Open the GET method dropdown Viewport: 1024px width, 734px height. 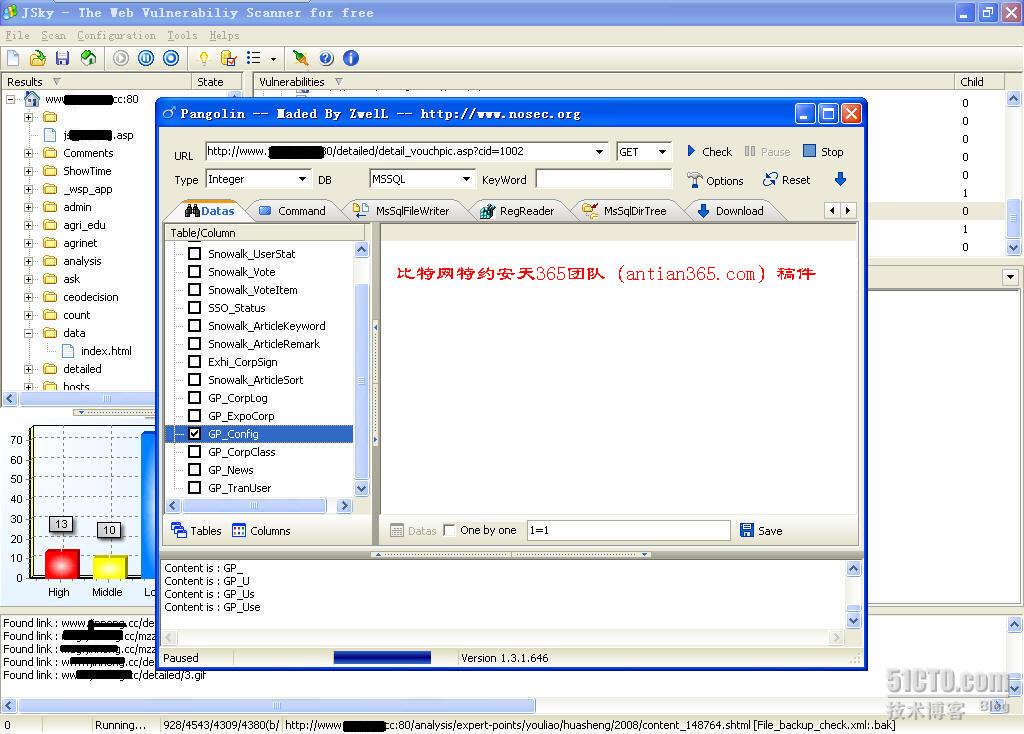click(662, 152)
